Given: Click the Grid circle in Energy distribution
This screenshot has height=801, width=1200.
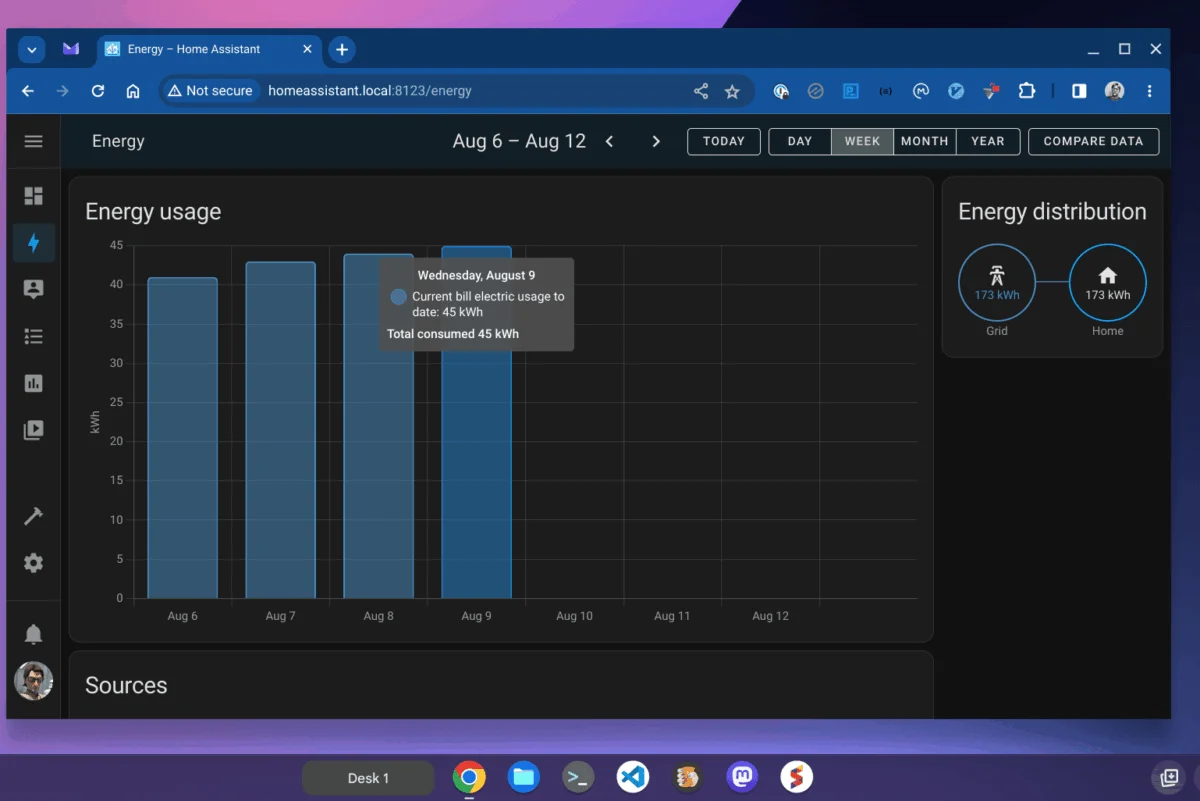Looking at the screenshot, I should coord(997,283).
